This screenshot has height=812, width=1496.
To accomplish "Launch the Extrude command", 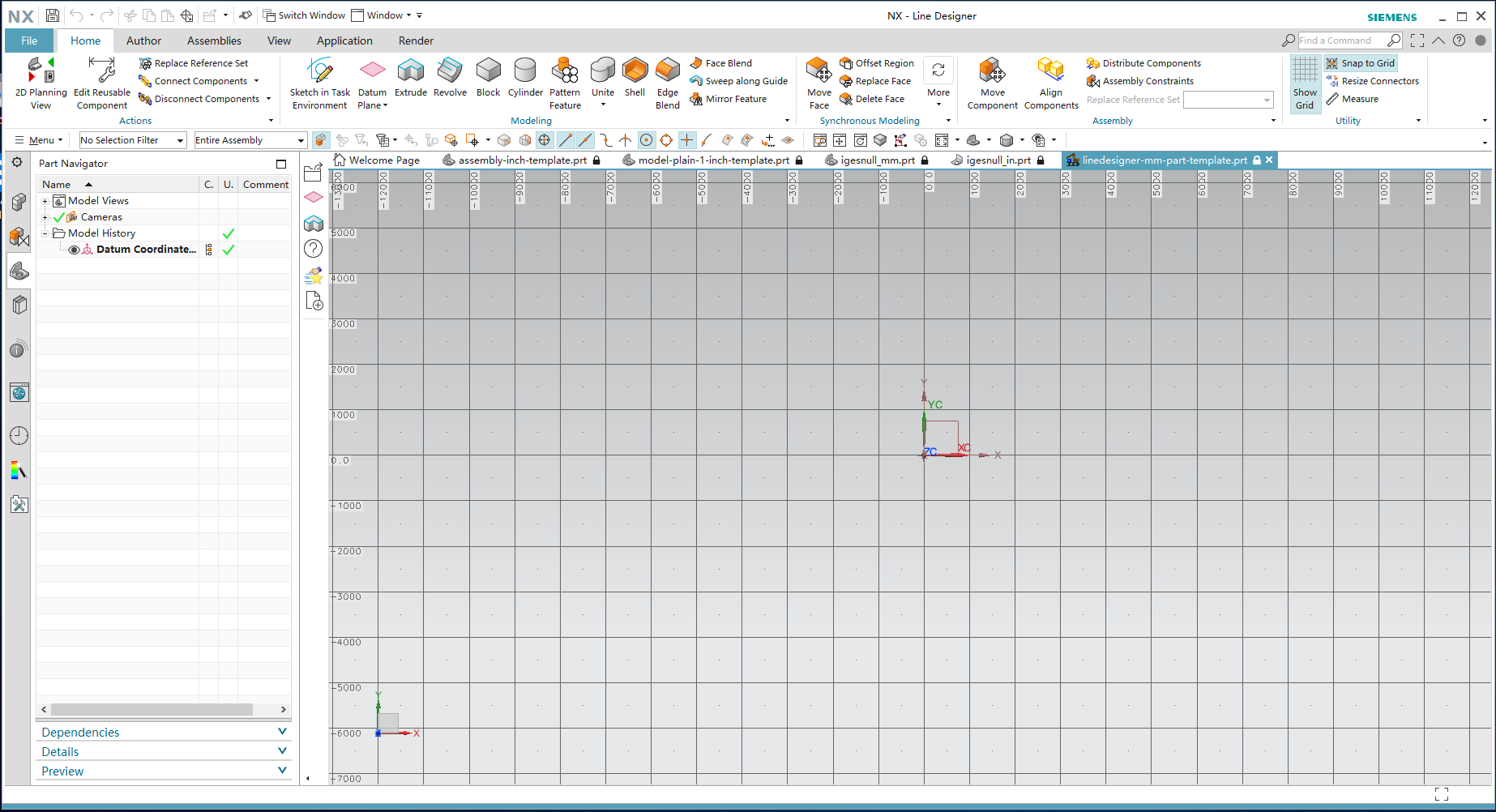I will 411,78.
